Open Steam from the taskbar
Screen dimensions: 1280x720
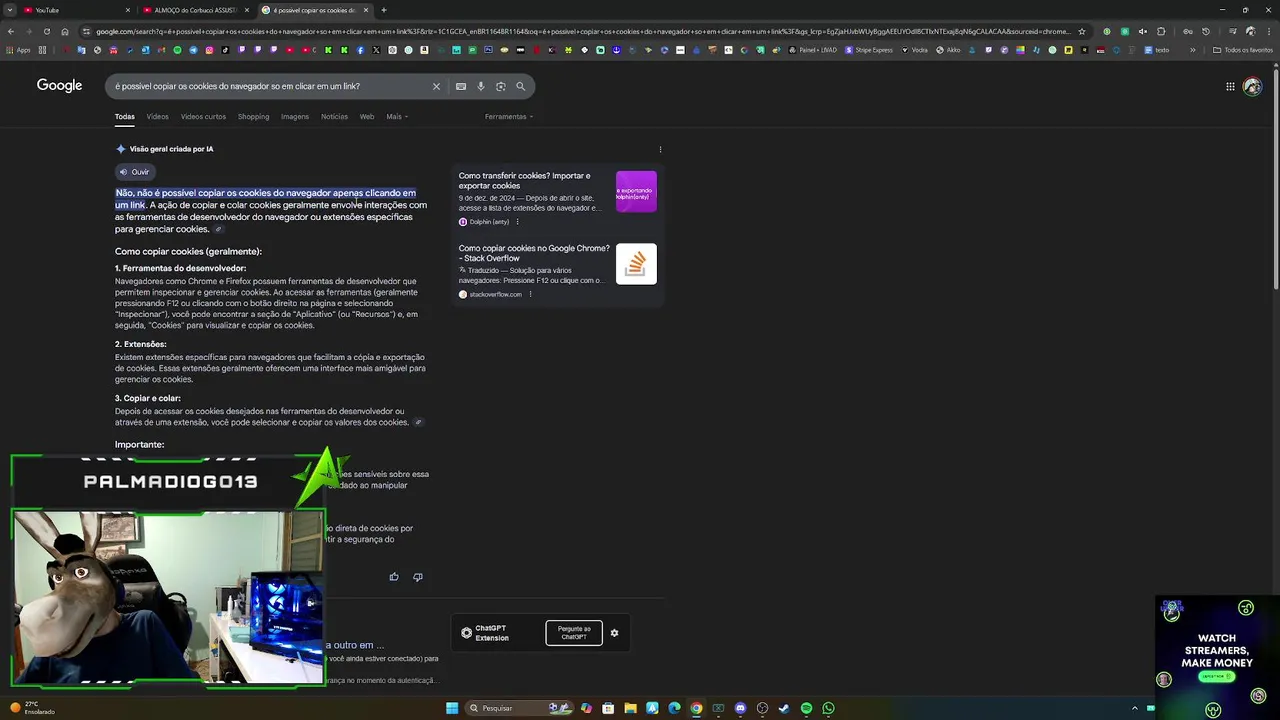click(x=784, y=708)
